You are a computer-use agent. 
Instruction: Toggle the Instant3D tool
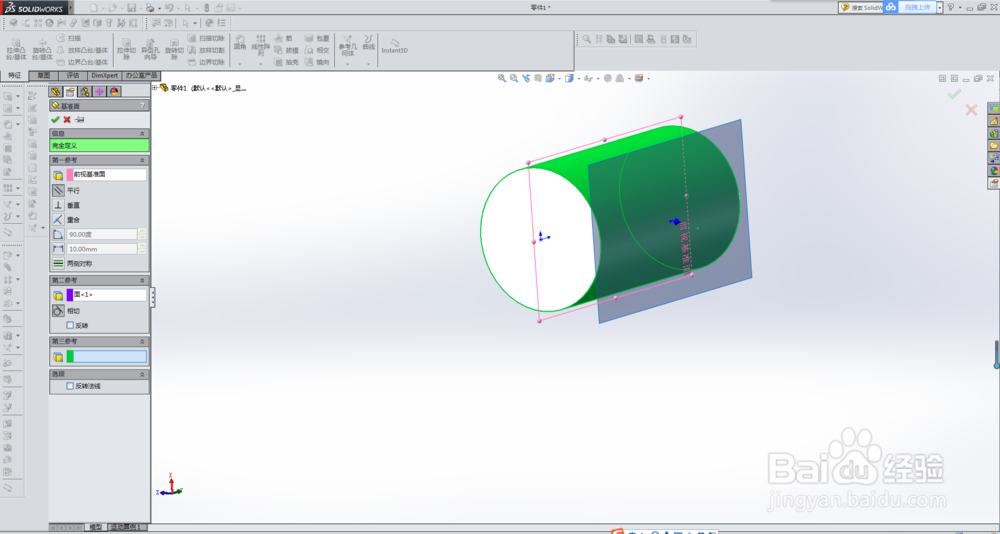[394, 46]
